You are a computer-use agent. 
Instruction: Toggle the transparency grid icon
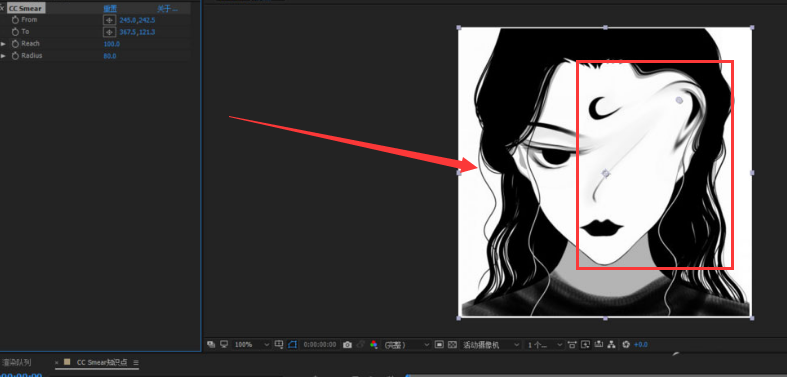coord(452,345)
